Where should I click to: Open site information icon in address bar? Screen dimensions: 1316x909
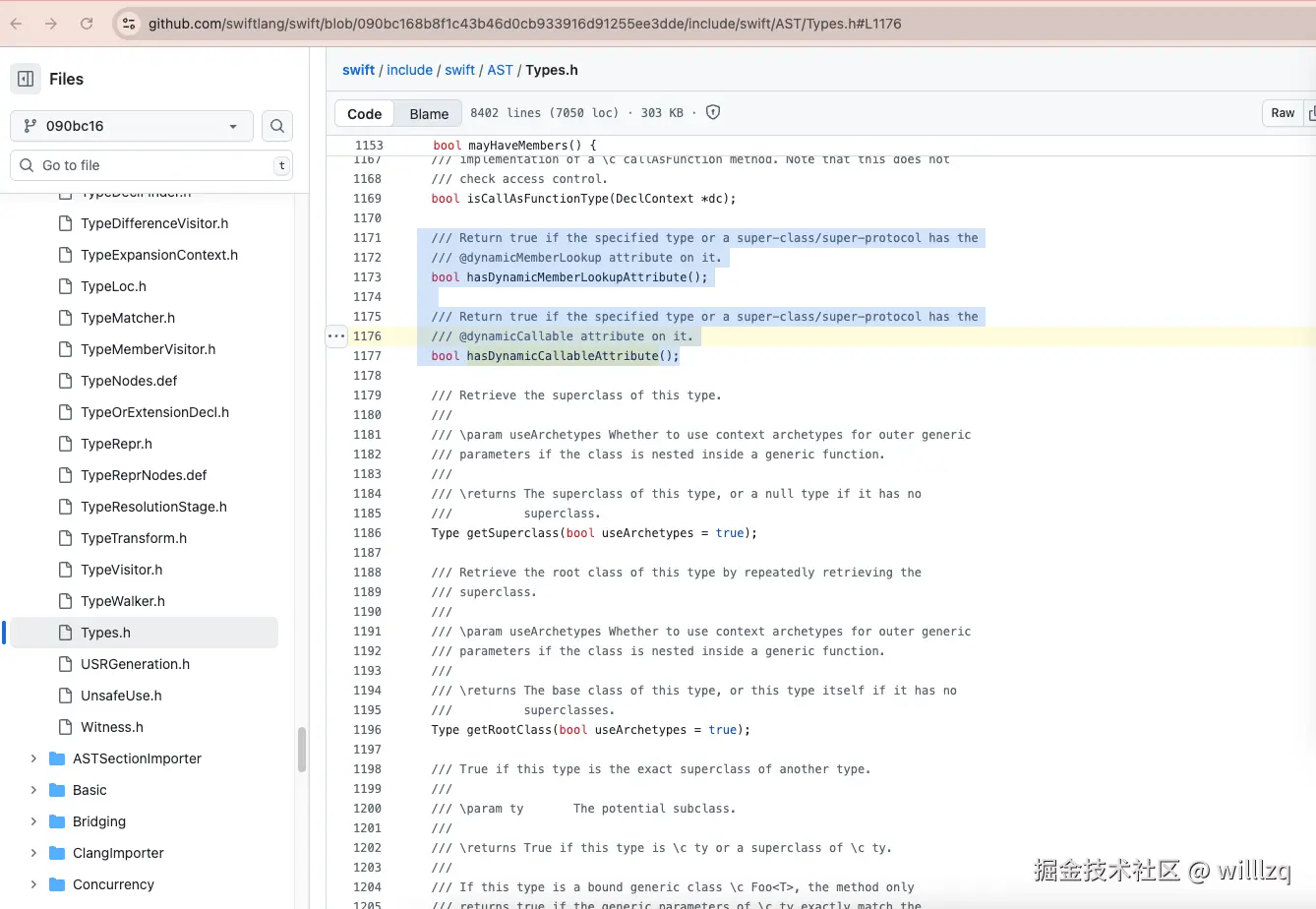point(129,24)
